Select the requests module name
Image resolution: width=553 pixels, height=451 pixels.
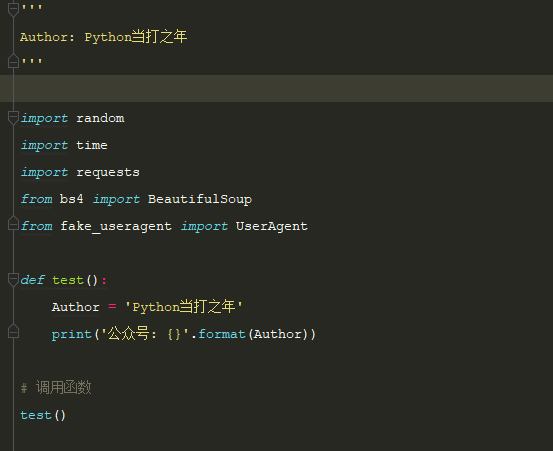(108, 172)
